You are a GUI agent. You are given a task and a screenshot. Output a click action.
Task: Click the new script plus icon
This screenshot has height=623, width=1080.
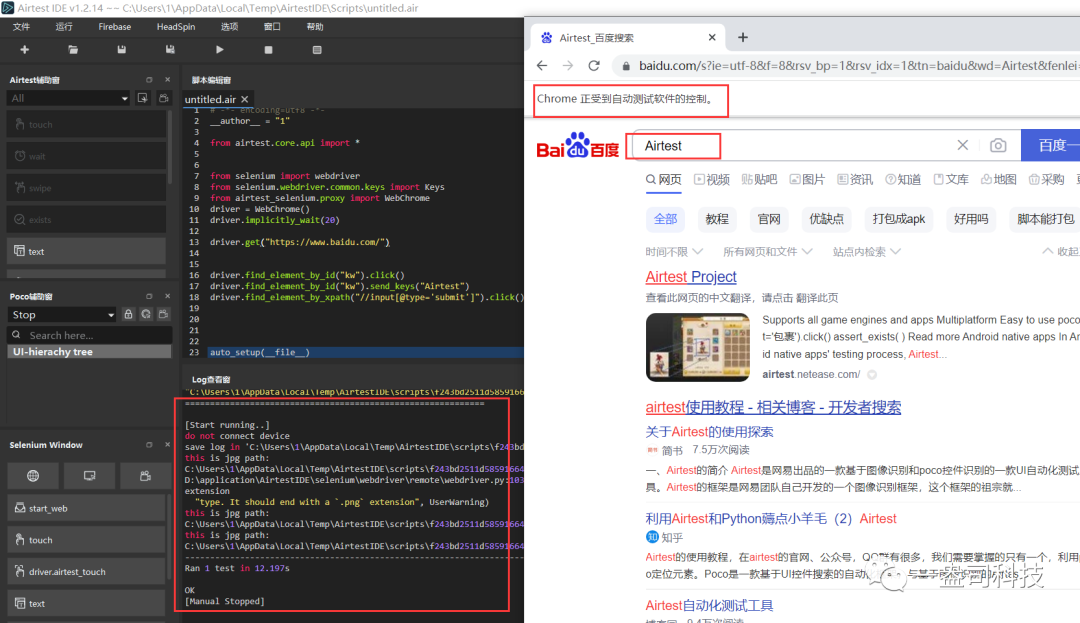pos(25,50)
